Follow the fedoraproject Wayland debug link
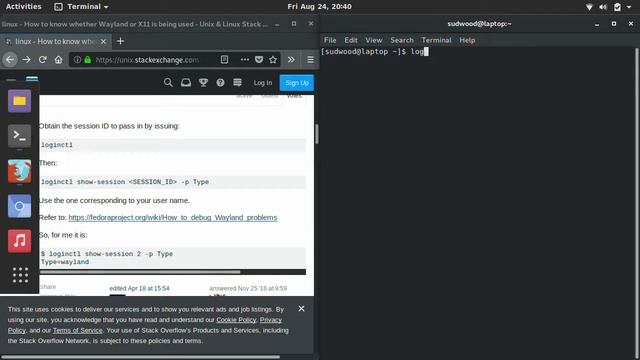The height and width of the screenshot is (360, 640). coord(173,218)
